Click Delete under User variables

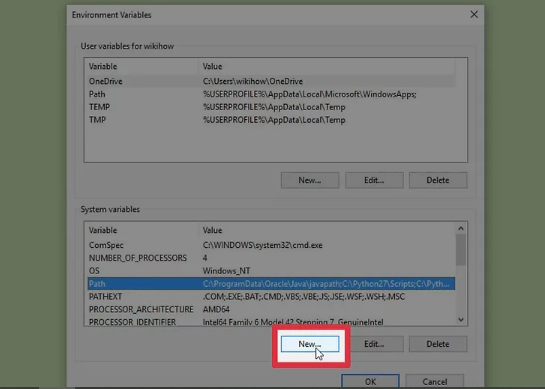coord(438,180)
